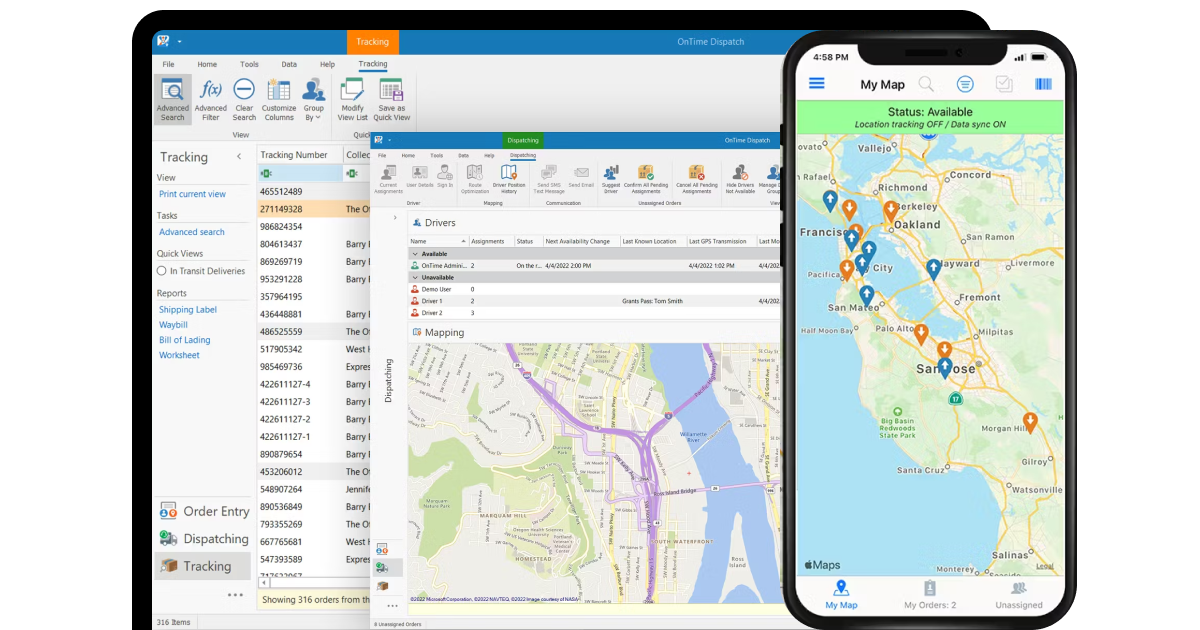Open the Shipping Label report link
1200x630 pixels.
pos(188,310)
